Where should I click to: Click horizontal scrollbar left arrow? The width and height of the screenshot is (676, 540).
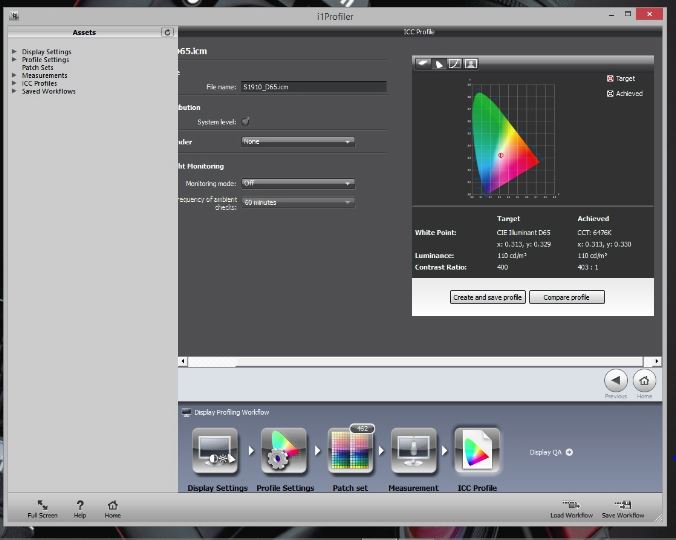(x=183, y=361)
